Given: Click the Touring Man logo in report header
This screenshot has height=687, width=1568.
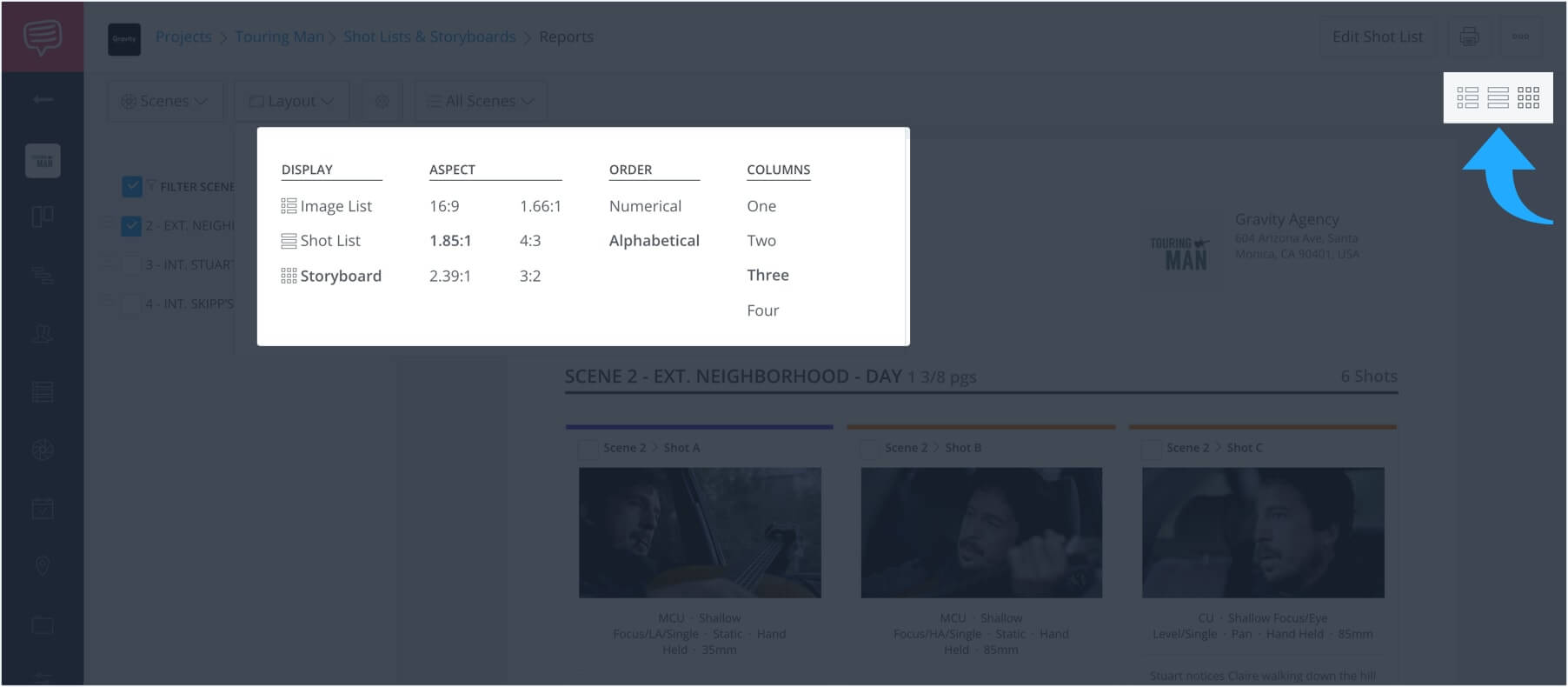Looking at the screenshot, I should click(x=1180, y=252).
